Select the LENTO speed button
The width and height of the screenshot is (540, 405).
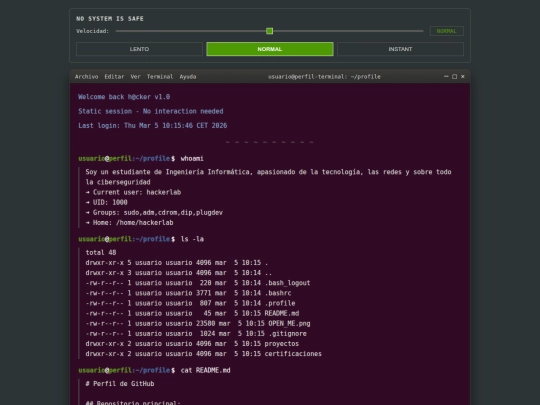click(x=139, y=49)
